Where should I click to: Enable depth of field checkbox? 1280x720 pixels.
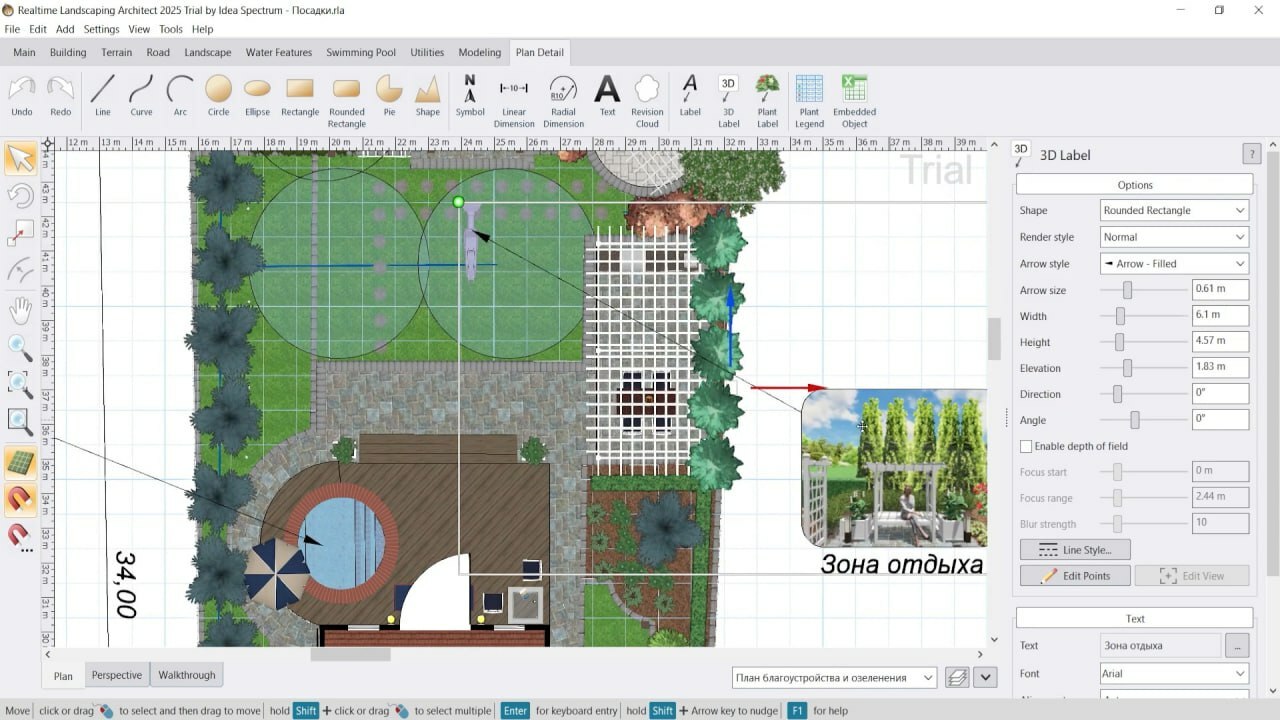[1026, 446]
